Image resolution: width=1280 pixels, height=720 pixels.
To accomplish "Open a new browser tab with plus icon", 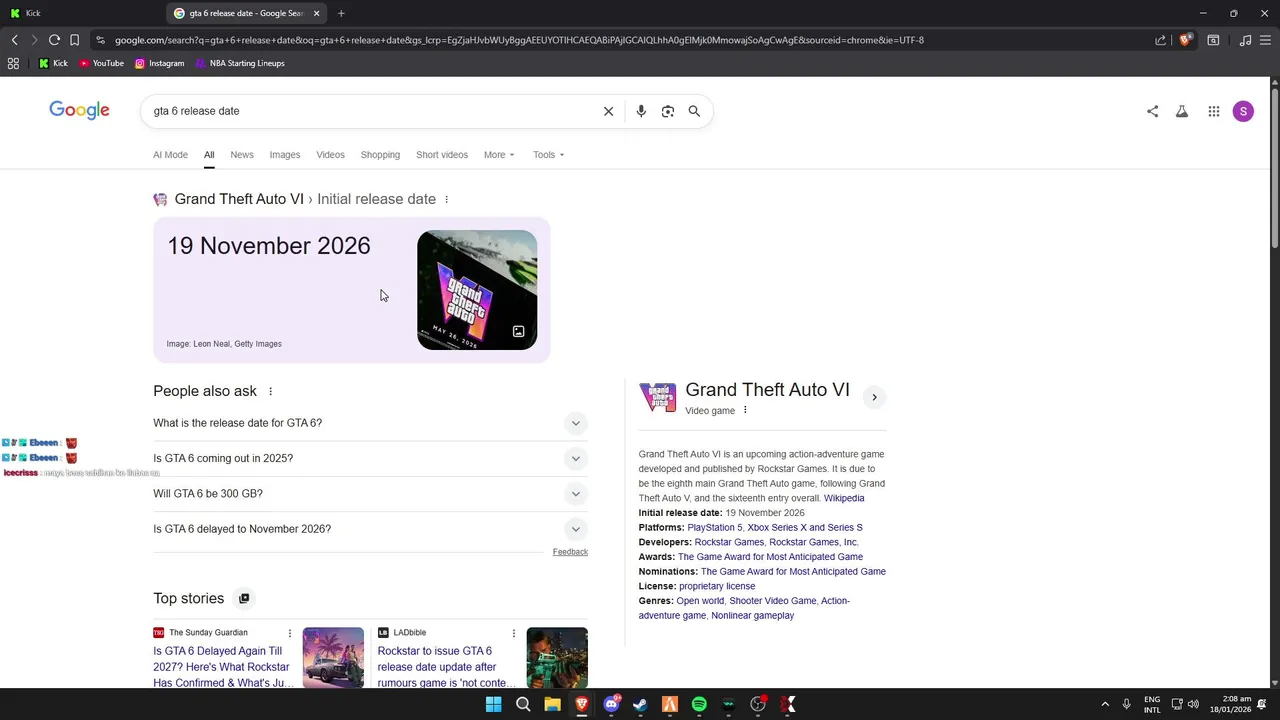I will tap(341, 13).
